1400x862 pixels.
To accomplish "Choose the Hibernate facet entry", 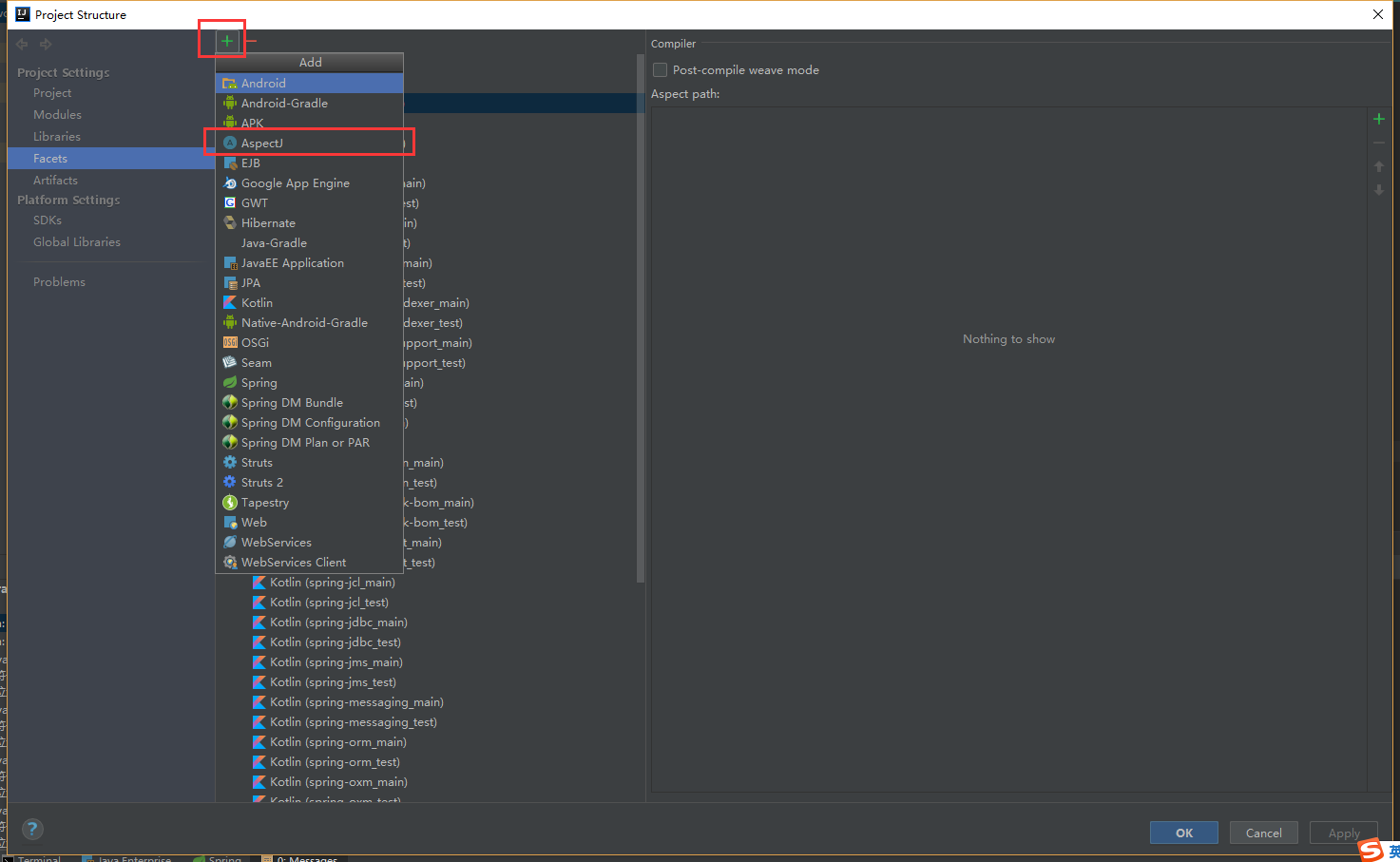I will pyautogui.click(x=310, y=223).
